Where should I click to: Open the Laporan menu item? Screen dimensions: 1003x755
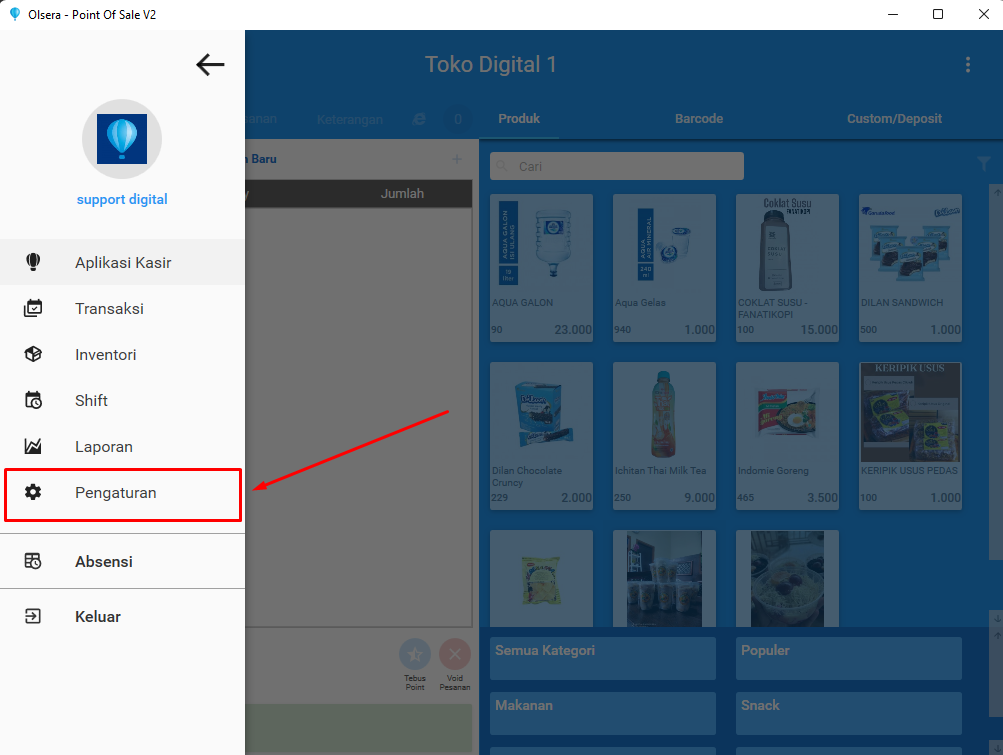tap(122, 447)
